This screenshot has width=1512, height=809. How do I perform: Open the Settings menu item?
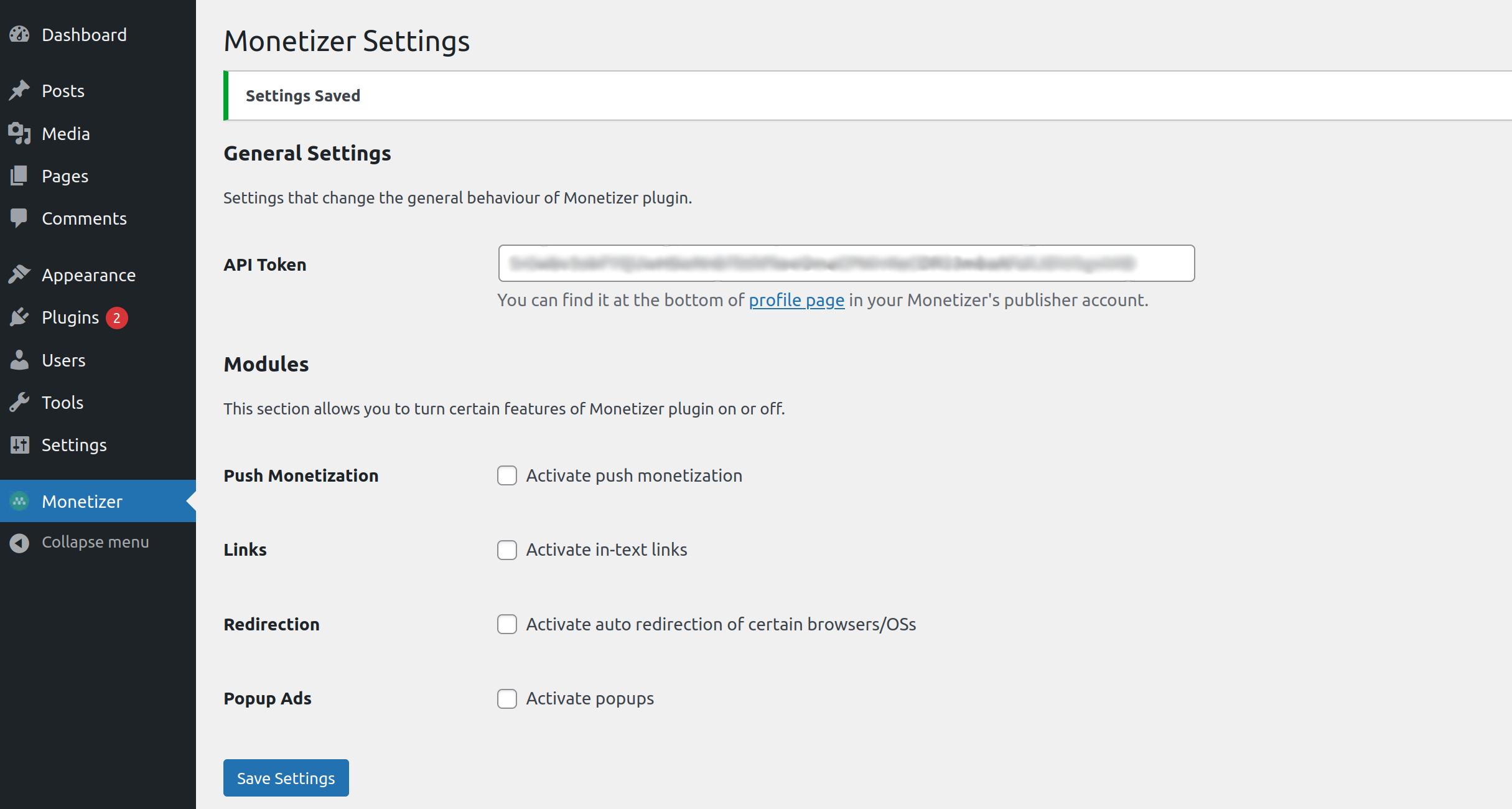pyautogui.click(x=74, y=445)
